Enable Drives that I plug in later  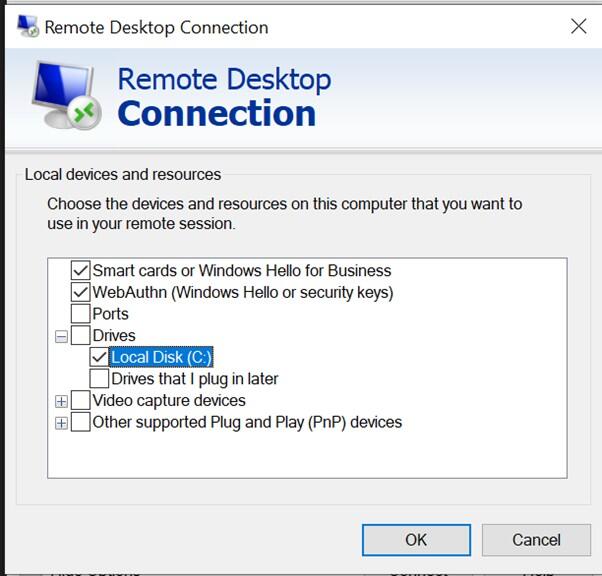pos(99,379)
